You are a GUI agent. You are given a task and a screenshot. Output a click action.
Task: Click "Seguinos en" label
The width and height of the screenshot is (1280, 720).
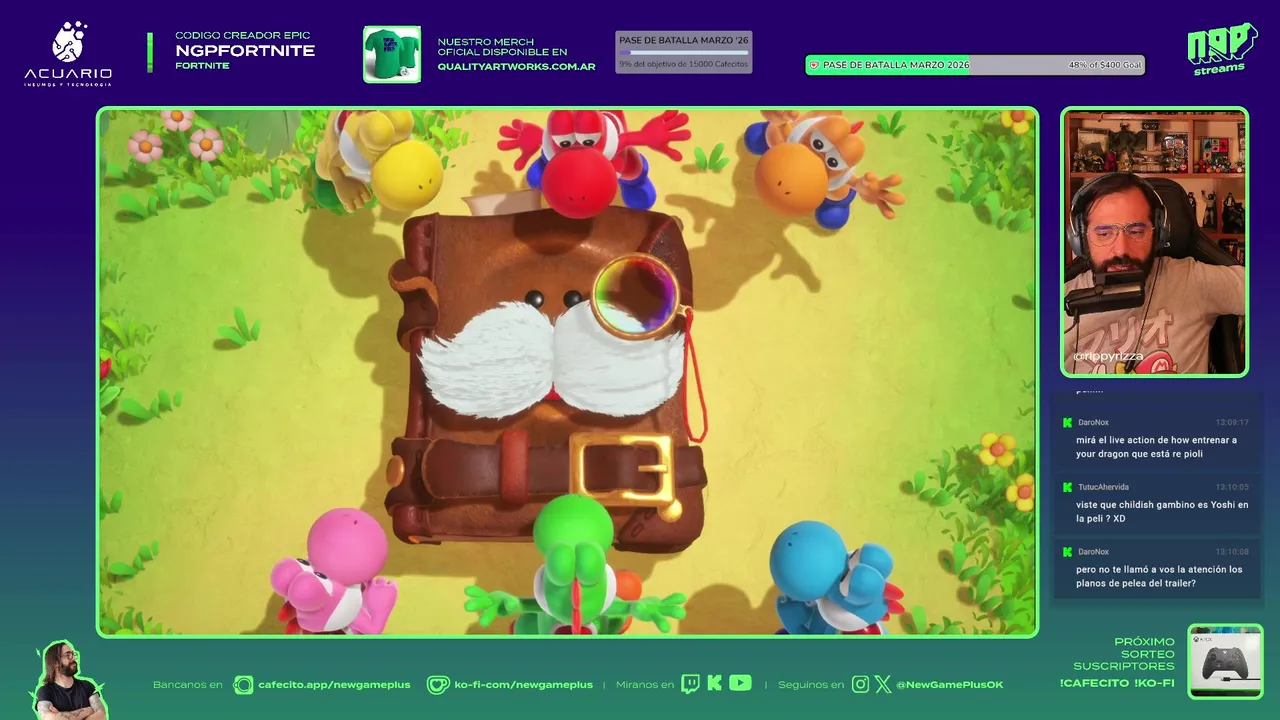coord(811,685)
